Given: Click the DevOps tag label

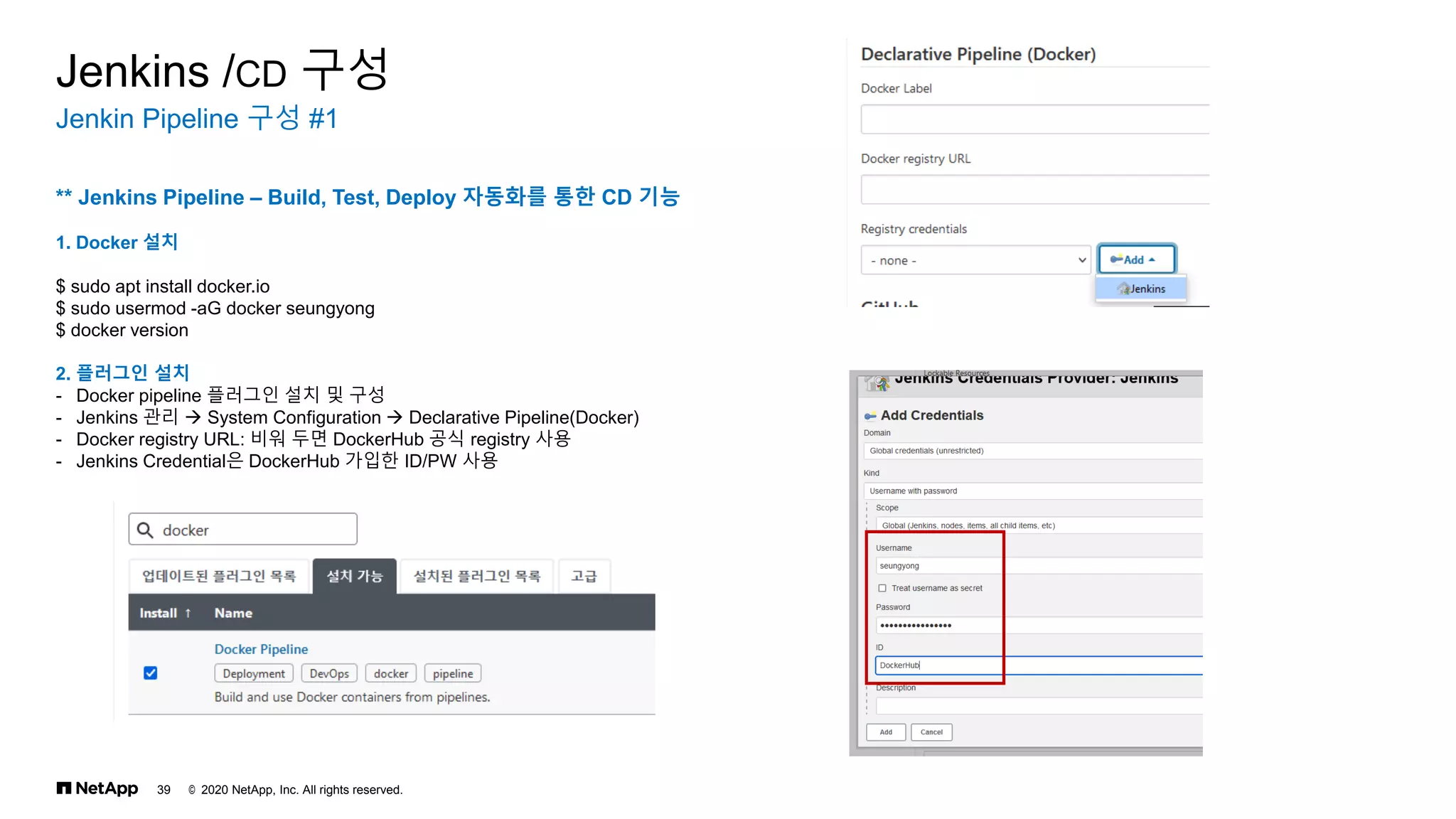Looking at the screenshot, I should click(x=329, y=673).
